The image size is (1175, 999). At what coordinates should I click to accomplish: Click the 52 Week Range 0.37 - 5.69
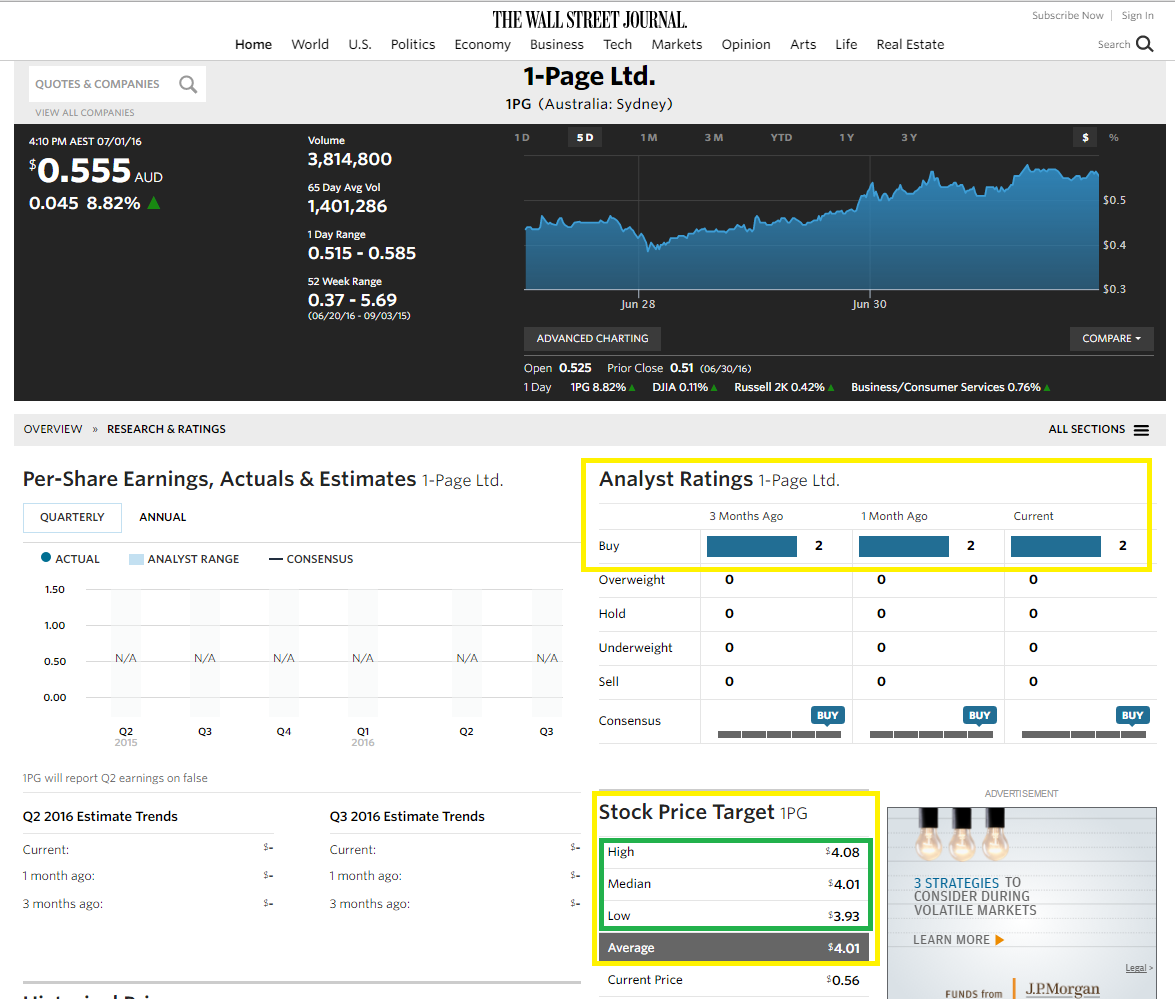[352, 301]
